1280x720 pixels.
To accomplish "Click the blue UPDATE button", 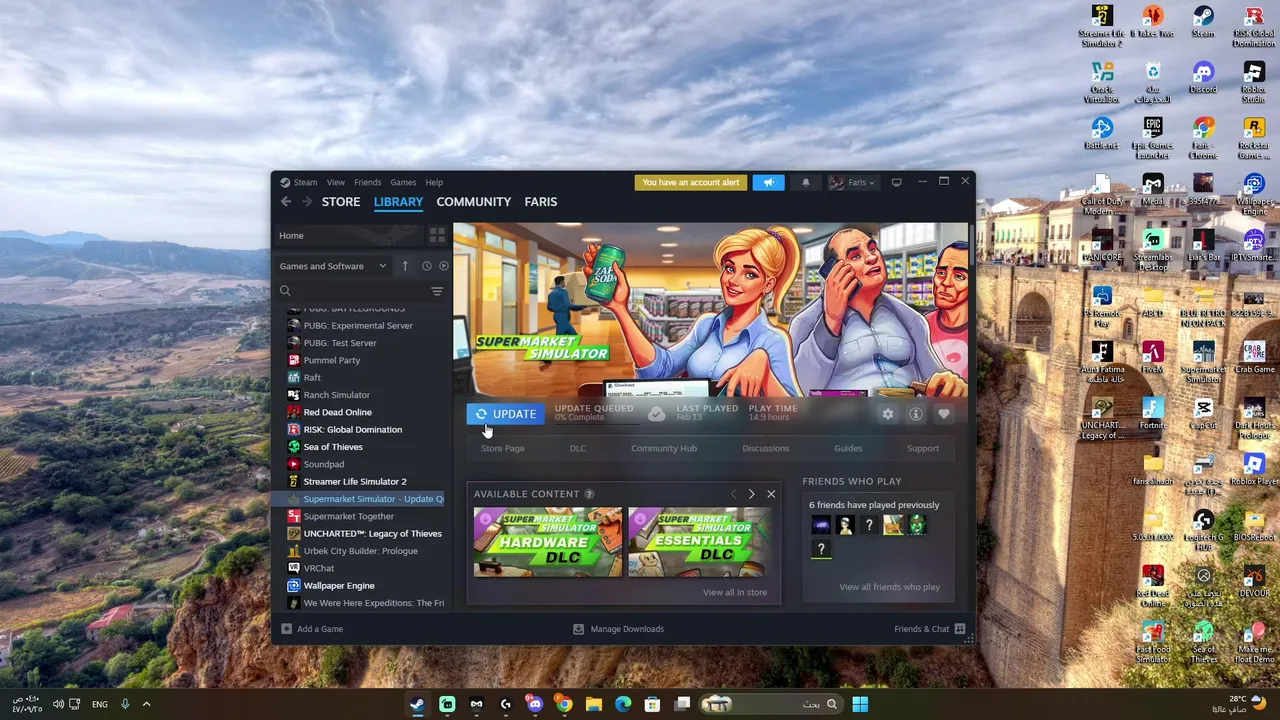I will (506, 414).
